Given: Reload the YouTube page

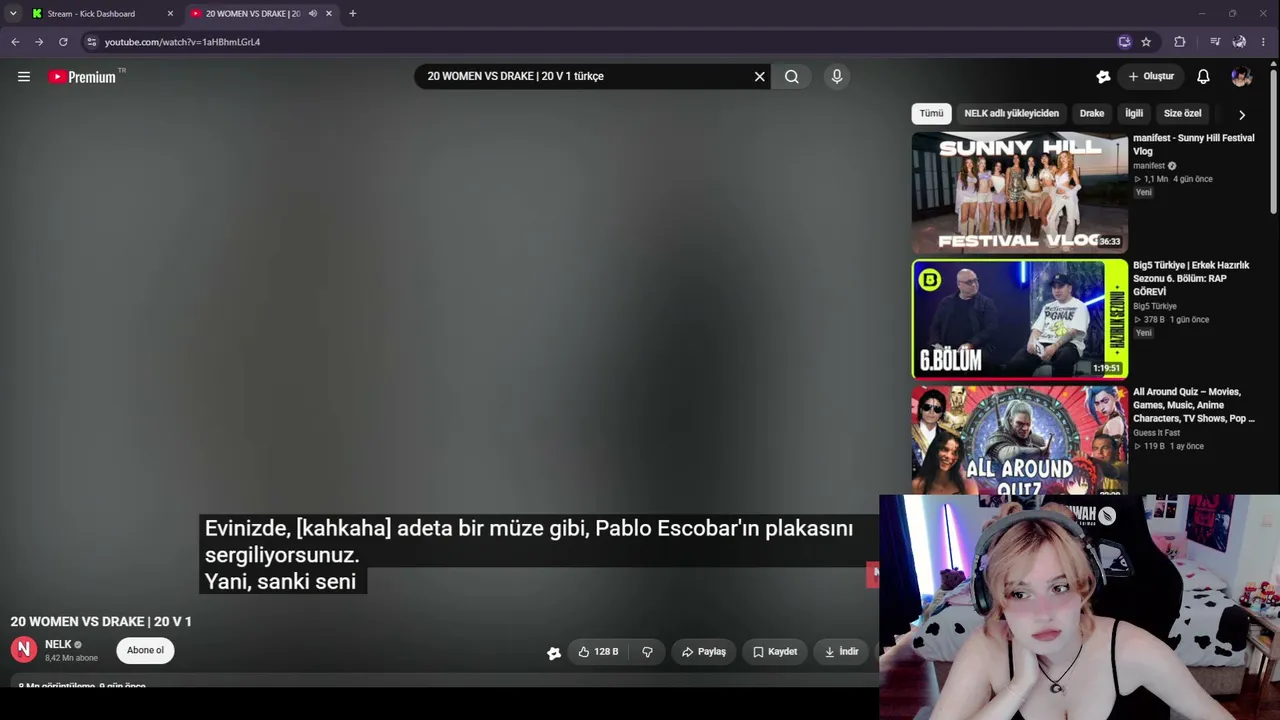Looking at the screenshot, I should pyautogui.click(x=63, y=42).
